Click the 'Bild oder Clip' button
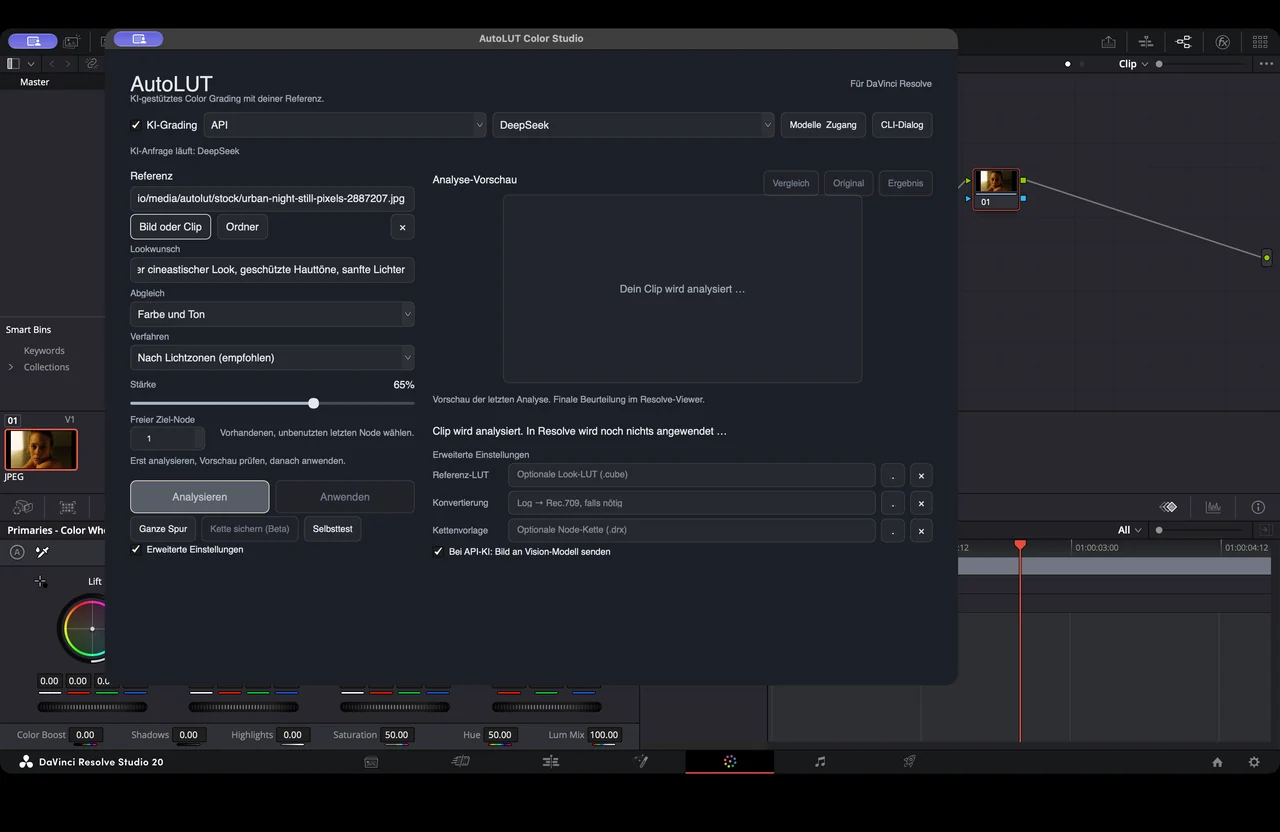 [171, 227]
